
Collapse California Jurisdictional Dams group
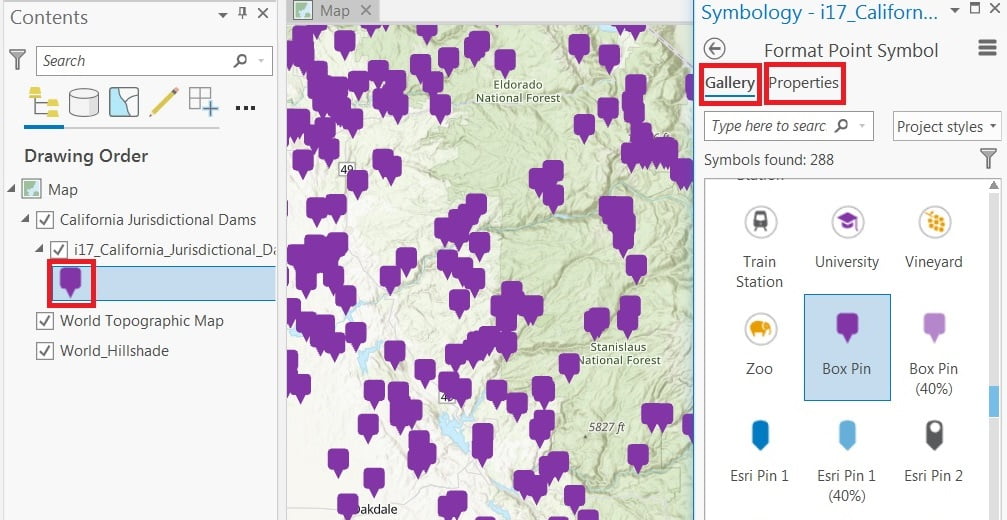click(25, 218)
